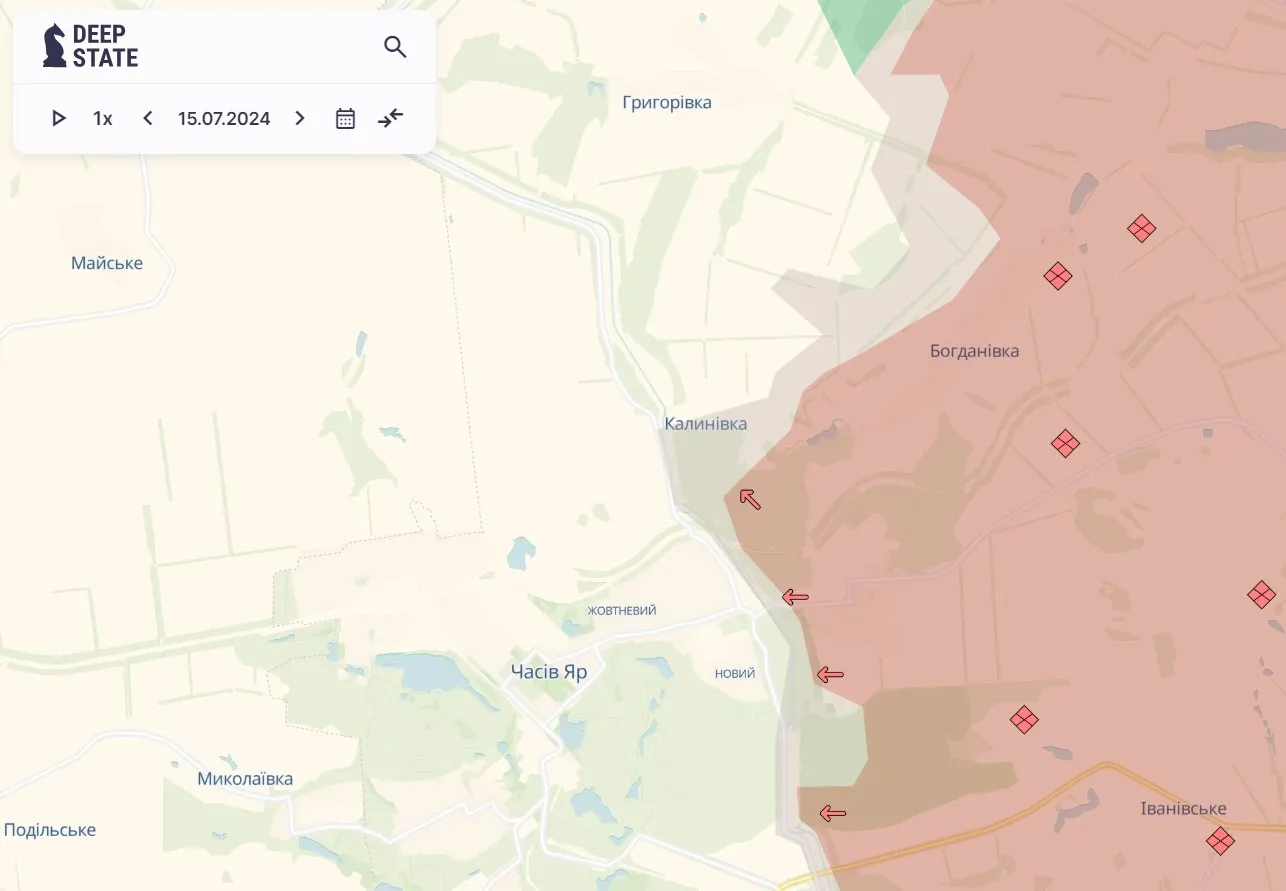Image resolution: width=1286 pixels, height=891 pixels.
Task: Click the Часів Яр city label
Action: point(549,672)
